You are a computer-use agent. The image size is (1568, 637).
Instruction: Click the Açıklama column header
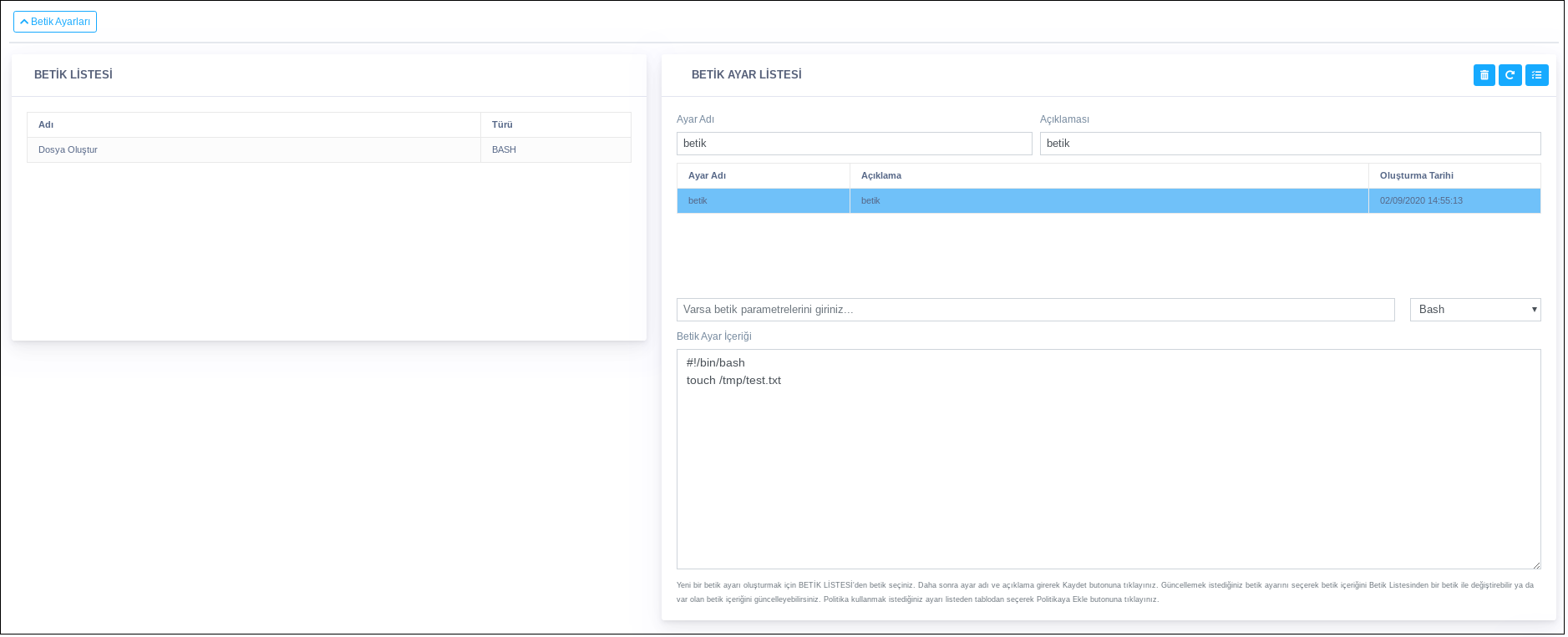(x=880, y=176)
